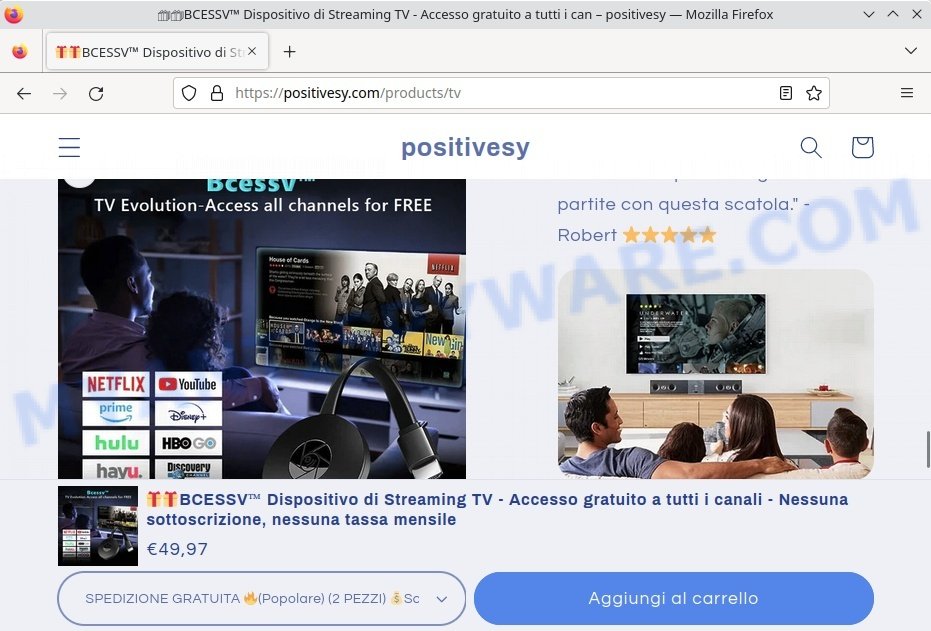The width and height of the screenshot is (931, 631).
Task: Open a new browser tab
Action: pyautogui.click(x=289, y=52)
